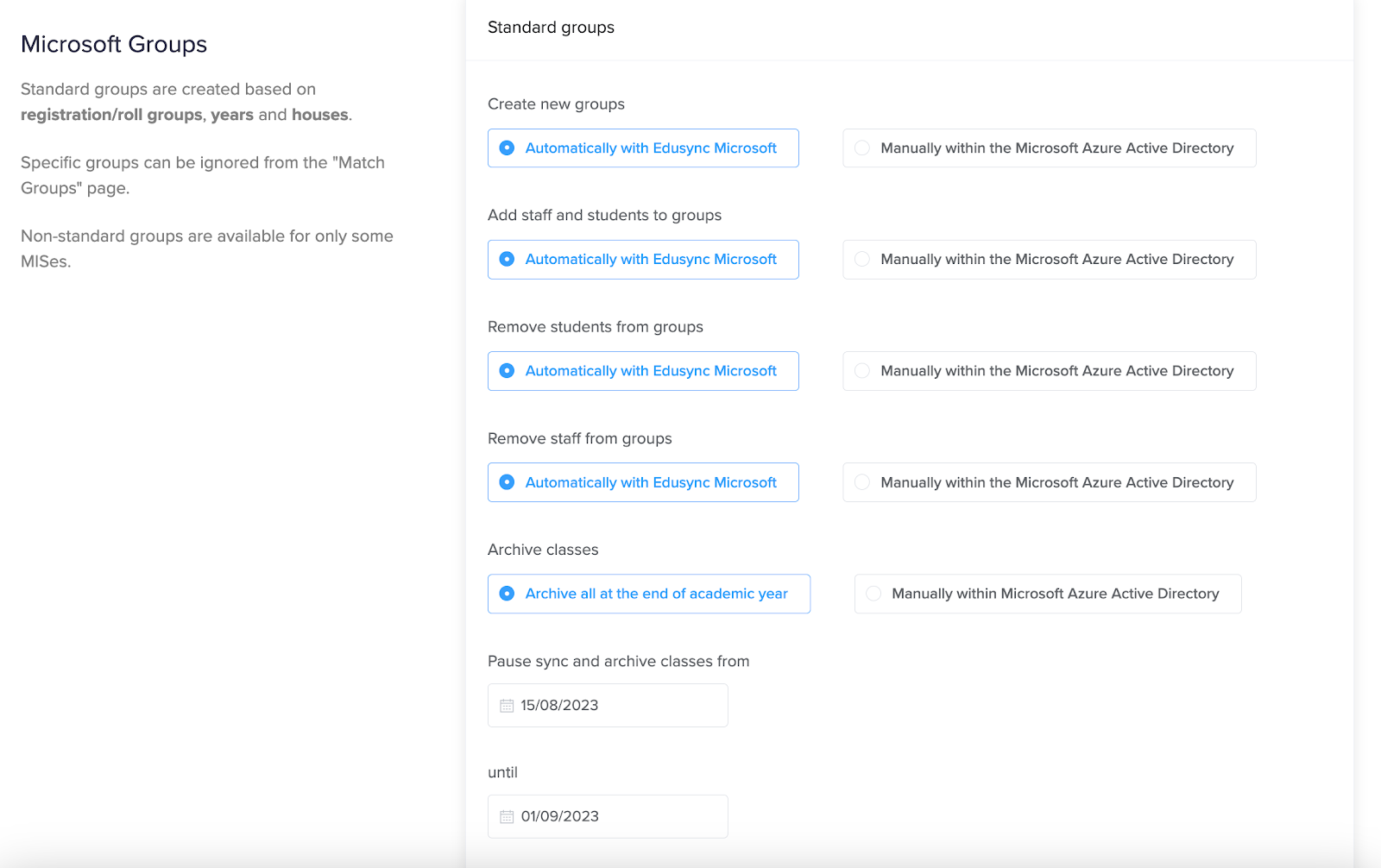
Task: Click the Standard groups heading
Action: pyautogui.click(x=551, y=27)
